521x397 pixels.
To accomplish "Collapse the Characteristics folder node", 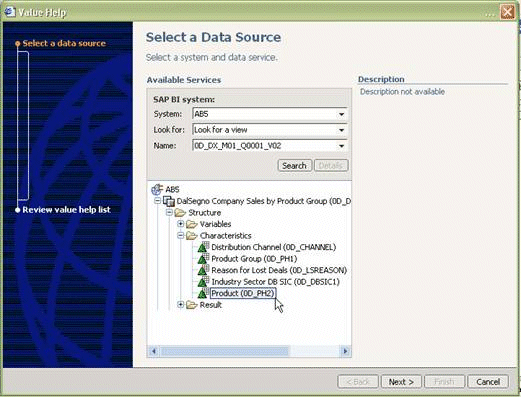I will (181, 236).
